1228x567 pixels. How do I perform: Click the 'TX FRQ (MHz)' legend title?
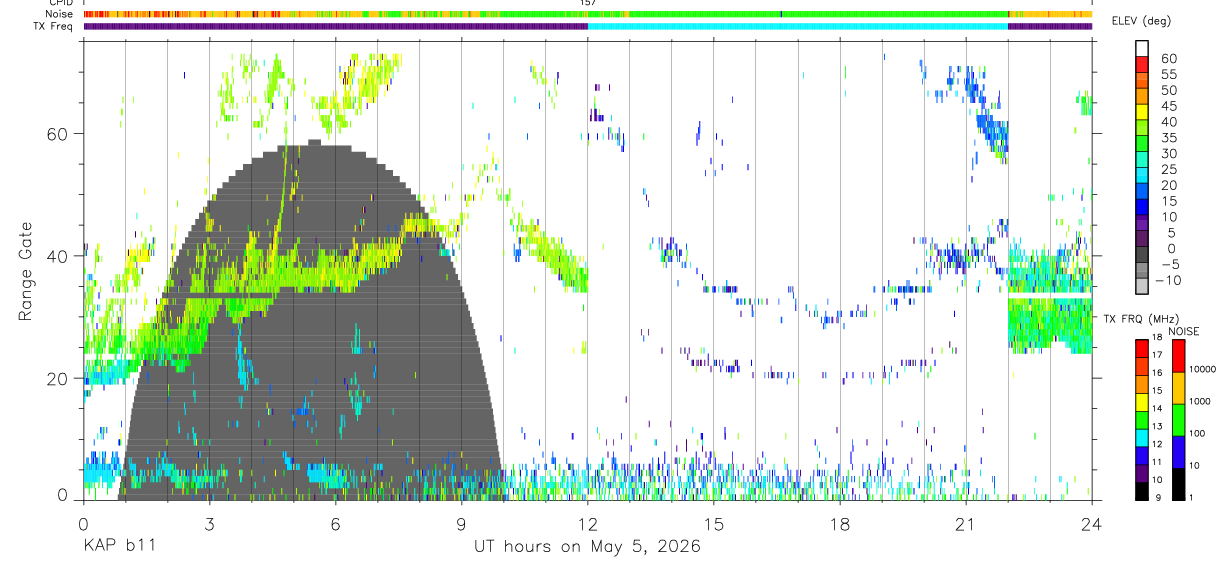(1142, 319)
